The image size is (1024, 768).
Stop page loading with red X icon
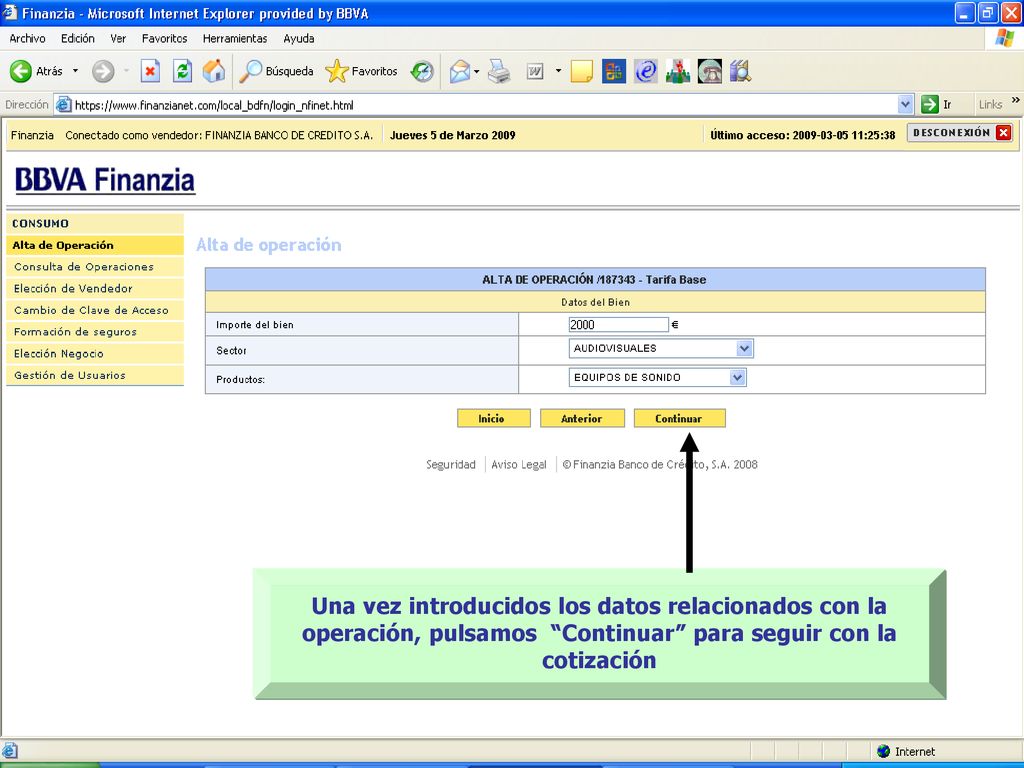(x=150, y=71)
